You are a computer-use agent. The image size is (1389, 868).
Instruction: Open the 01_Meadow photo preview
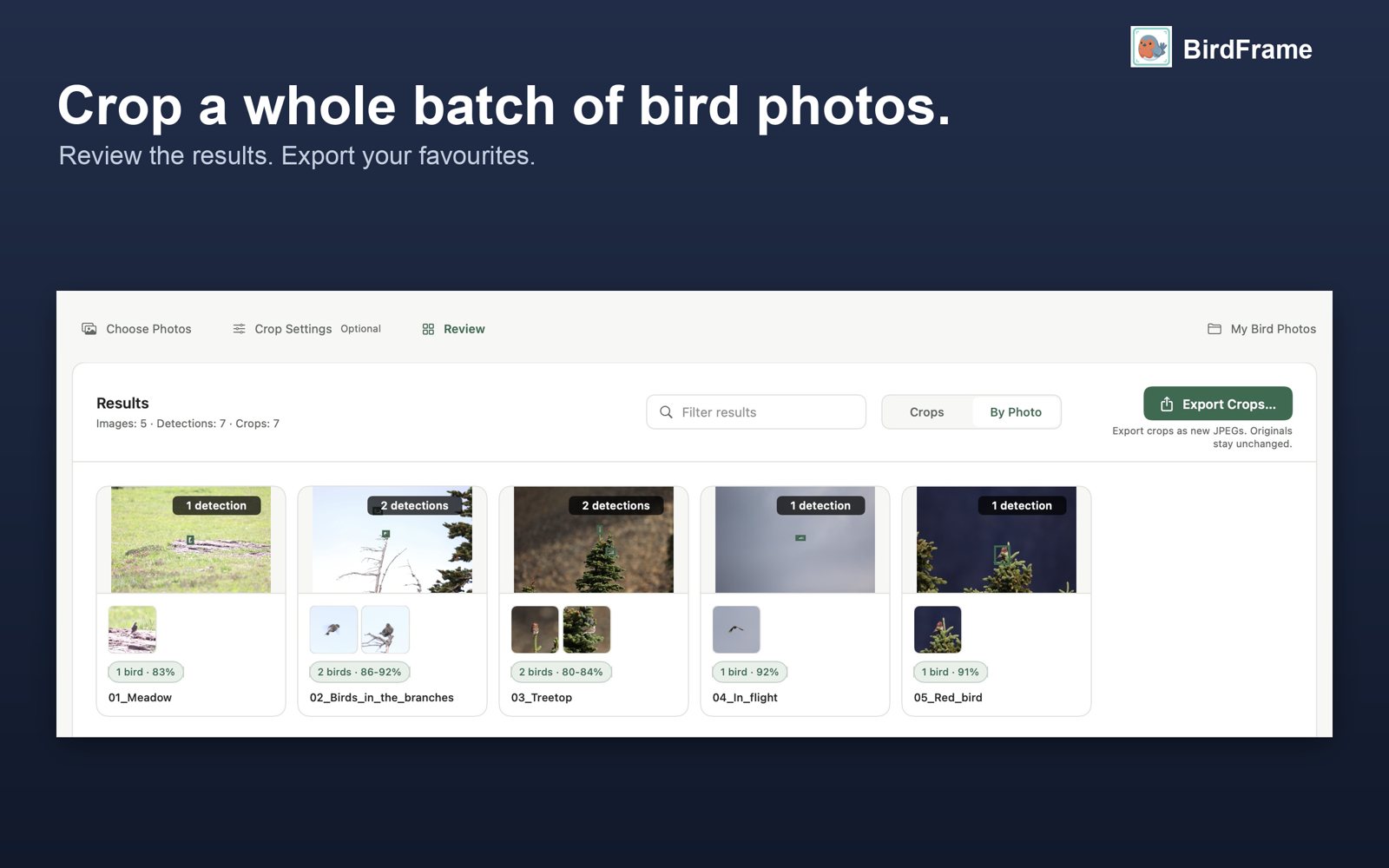[x=191, y=540]
